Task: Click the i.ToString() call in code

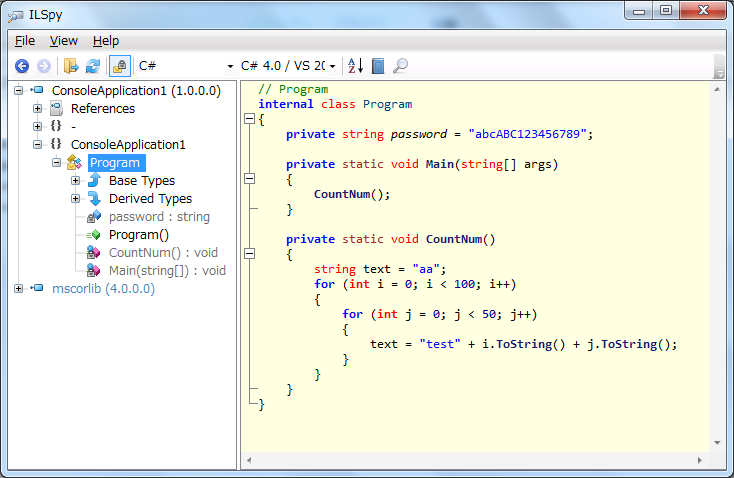Action: click(x=524, y=345)
